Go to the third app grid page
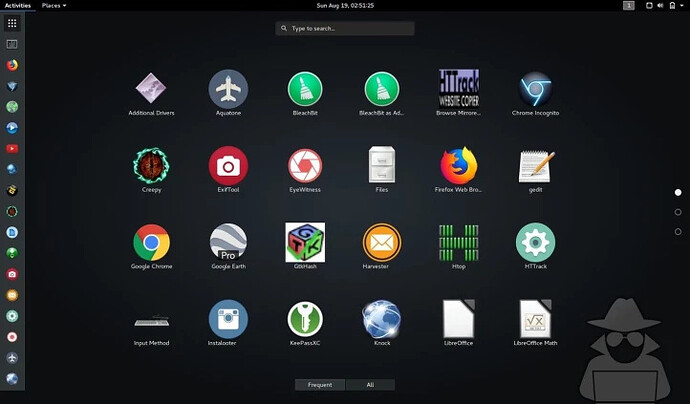Image resolution: width=690 pixels, height=404 pixels. click(678, 232)
